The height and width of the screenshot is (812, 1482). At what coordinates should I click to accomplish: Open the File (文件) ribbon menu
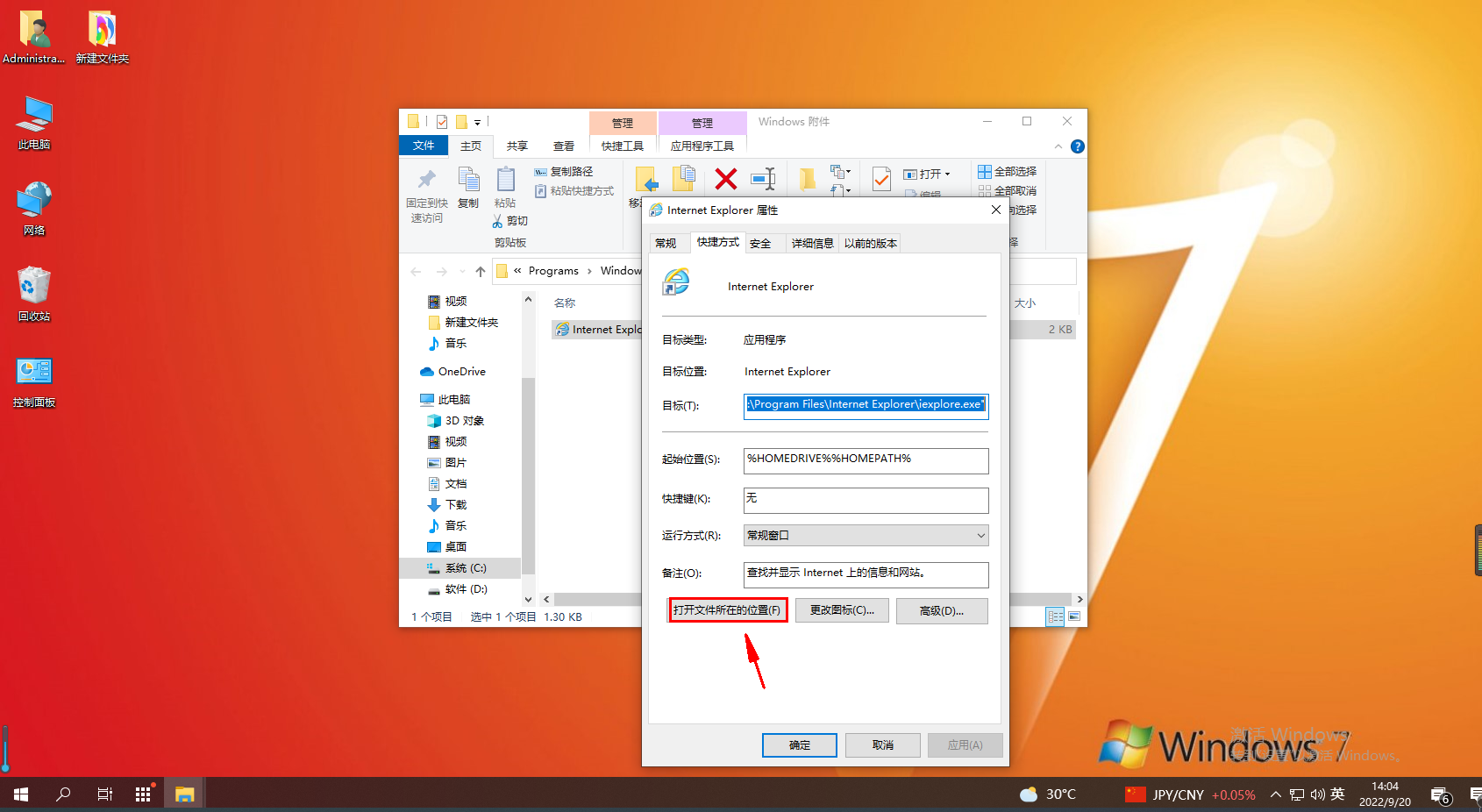(x=424, y=146)
